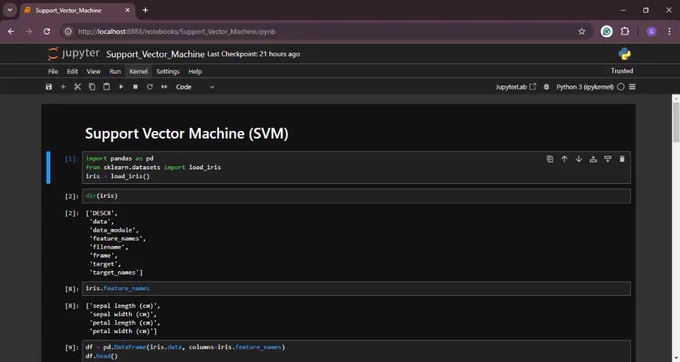The height and width of the screenshot is (362, 680).
Task: Open the File menu
Action: tap(53, 72)
